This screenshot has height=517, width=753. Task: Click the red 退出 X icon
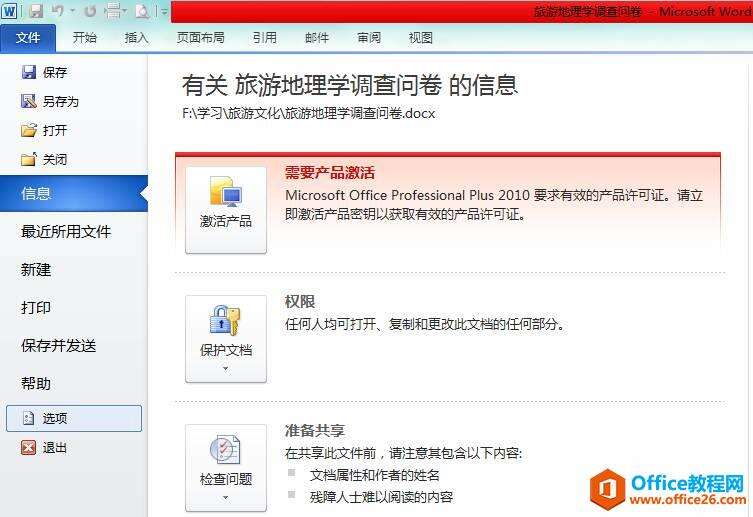tap(29, 447)
